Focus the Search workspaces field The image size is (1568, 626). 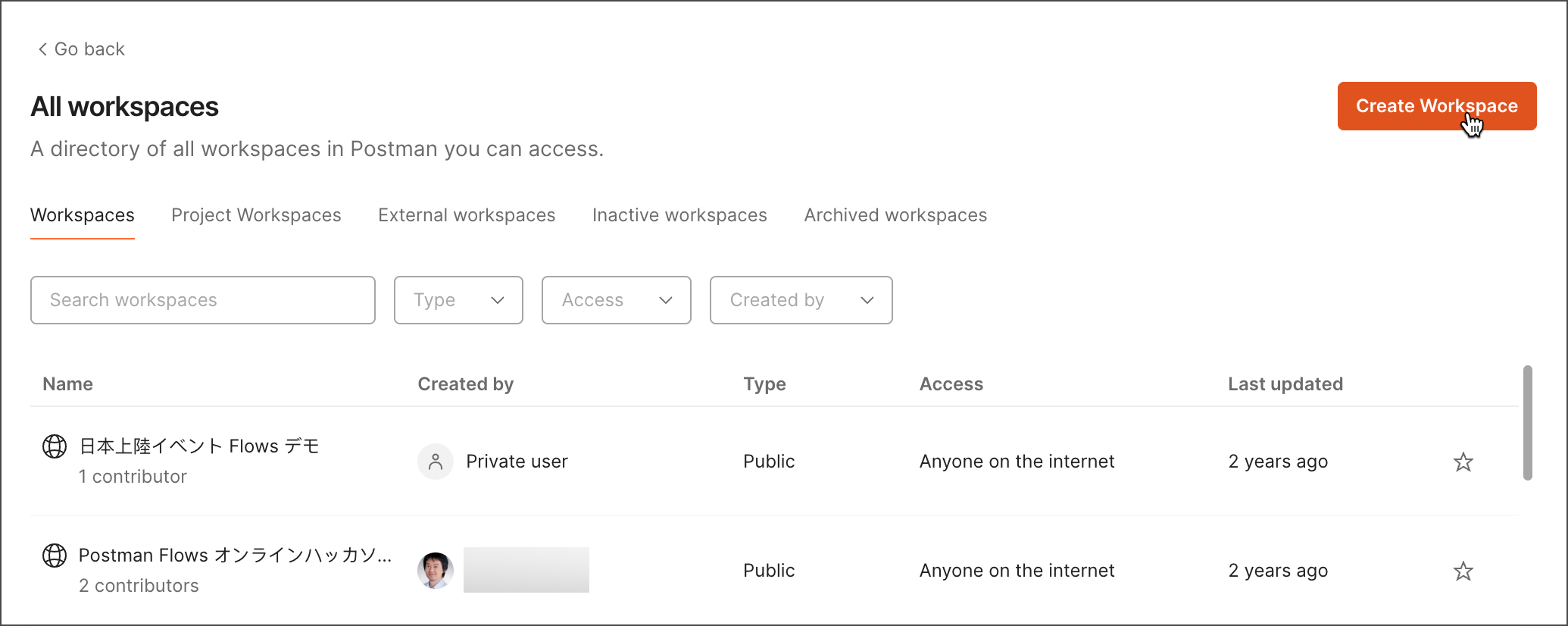click(x=203, y=300)
